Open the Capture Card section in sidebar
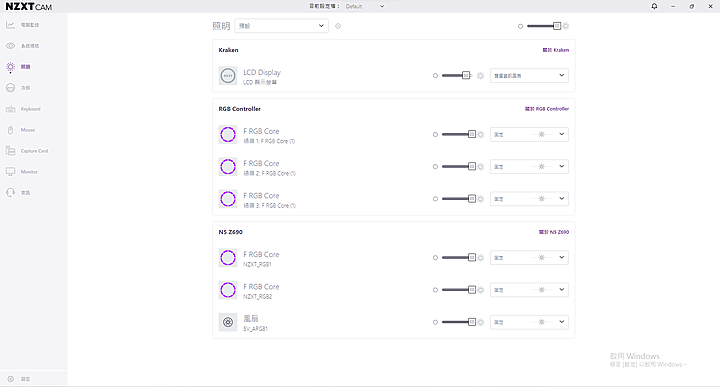The image size is (720, 387). [x=34, y=151]
